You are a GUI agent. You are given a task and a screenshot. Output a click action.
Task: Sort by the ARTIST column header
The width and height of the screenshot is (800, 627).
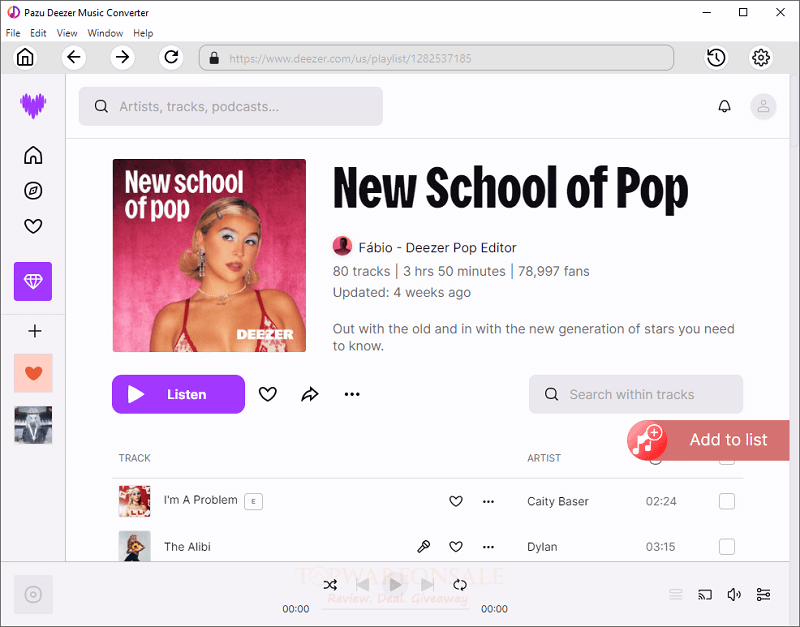(x=544, y=458)
